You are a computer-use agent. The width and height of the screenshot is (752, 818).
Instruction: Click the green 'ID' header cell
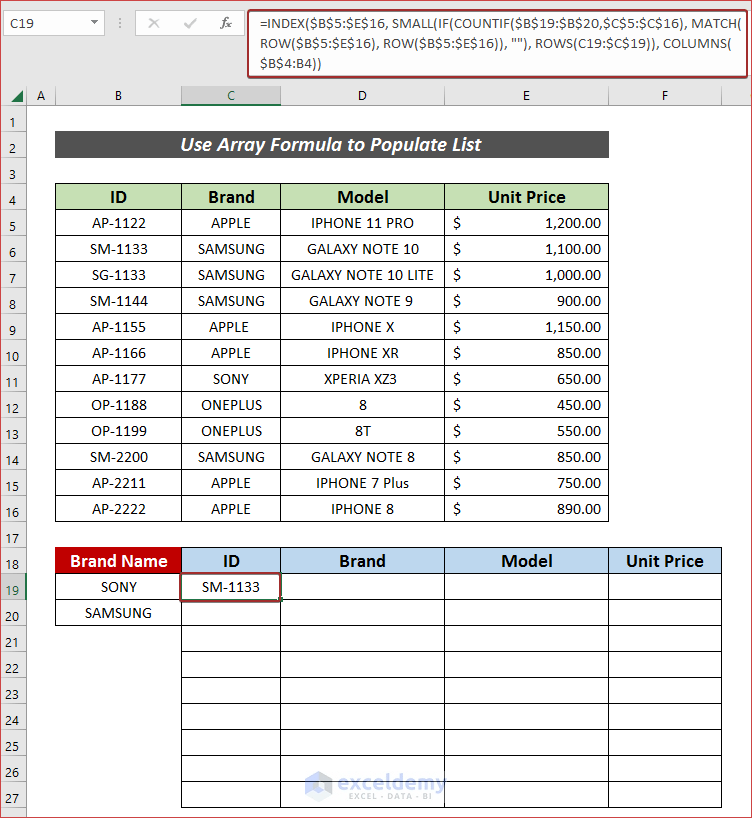click(118, 197)
